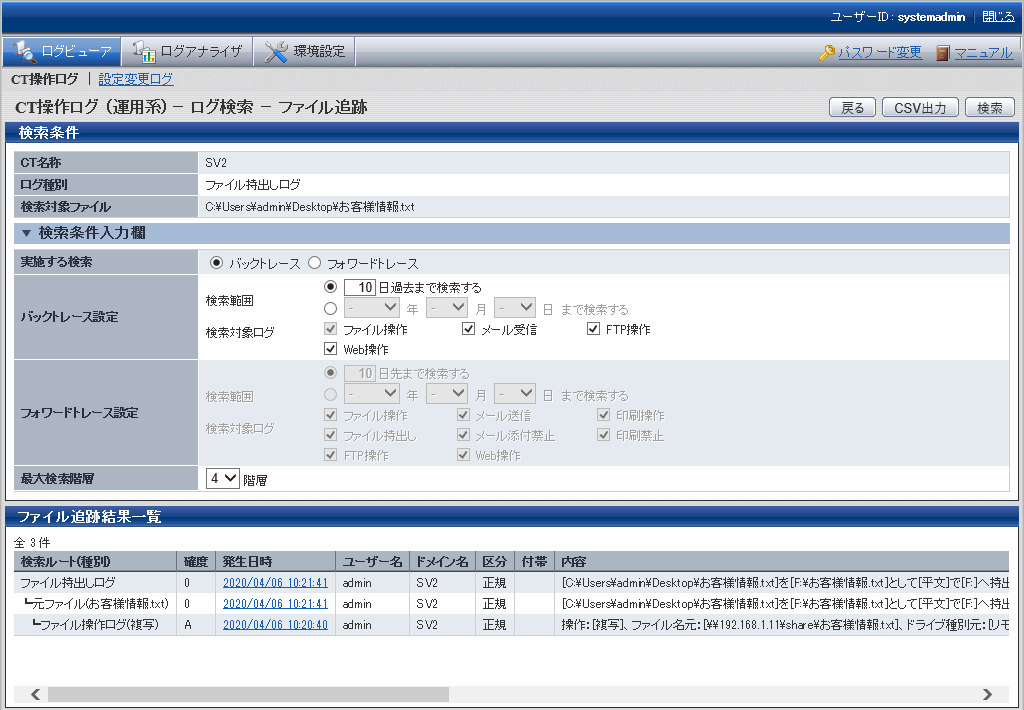This screenshot has height=710, width=1024.
Task: Open the backtrace month dropdown
Action: (x=447, y=308)
